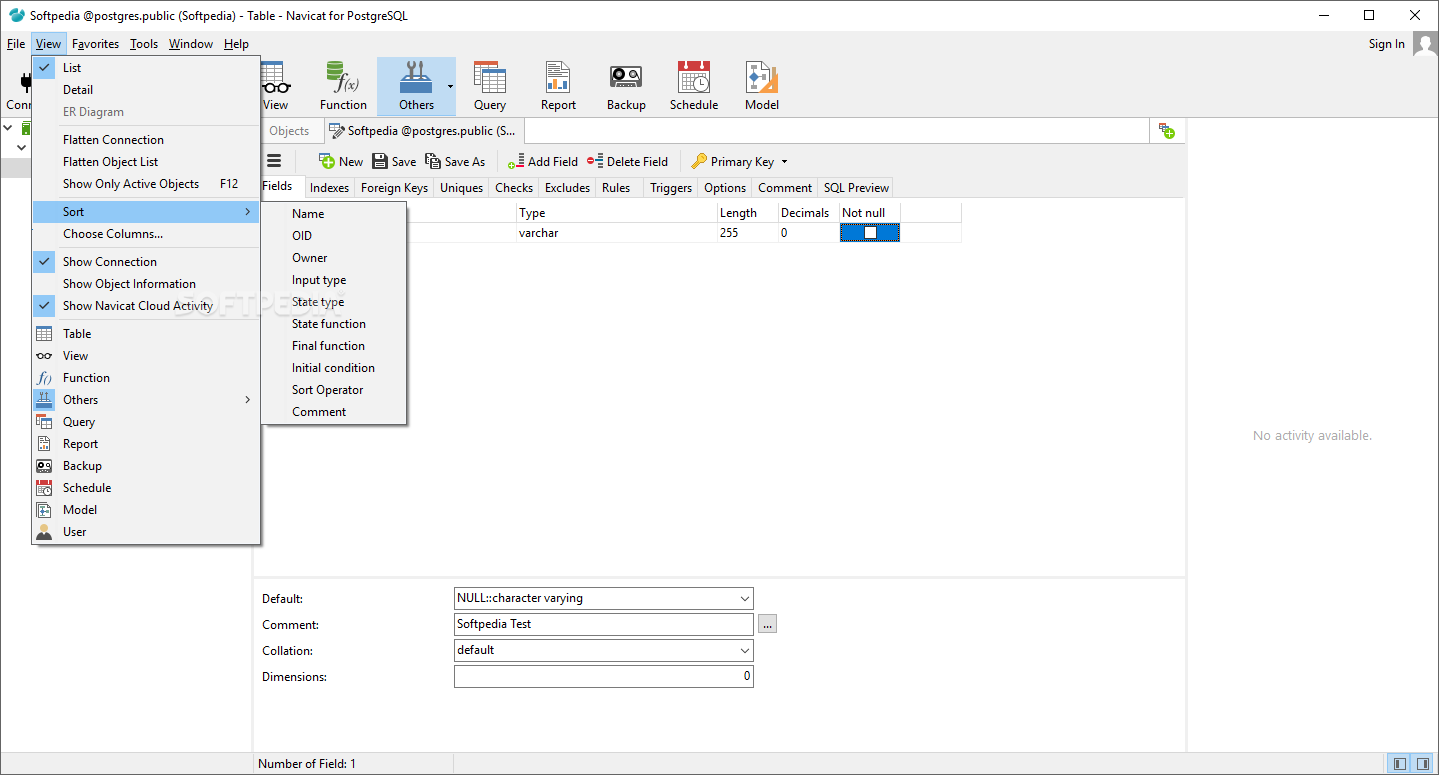This screenshot has height=775, width=1439.
Task: Click the user avatar icon beside Sign In
Action: (x=1424, y=45)
